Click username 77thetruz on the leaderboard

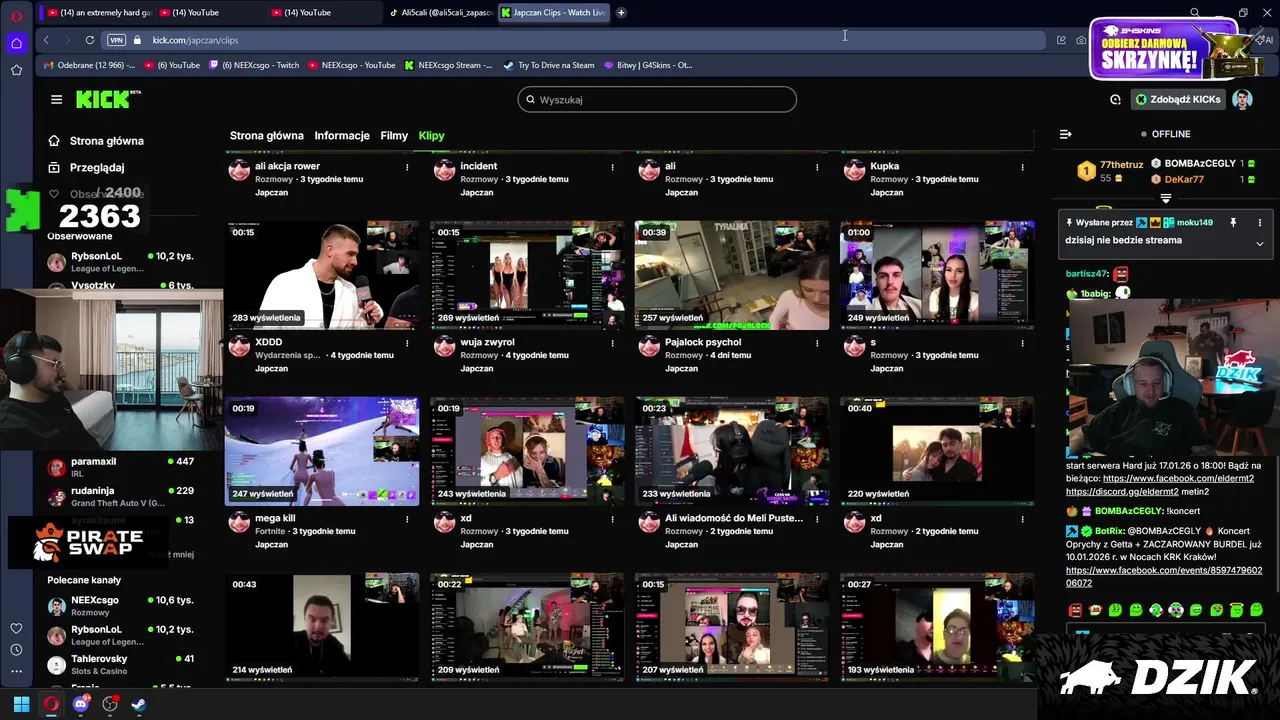coord(1121,165)
